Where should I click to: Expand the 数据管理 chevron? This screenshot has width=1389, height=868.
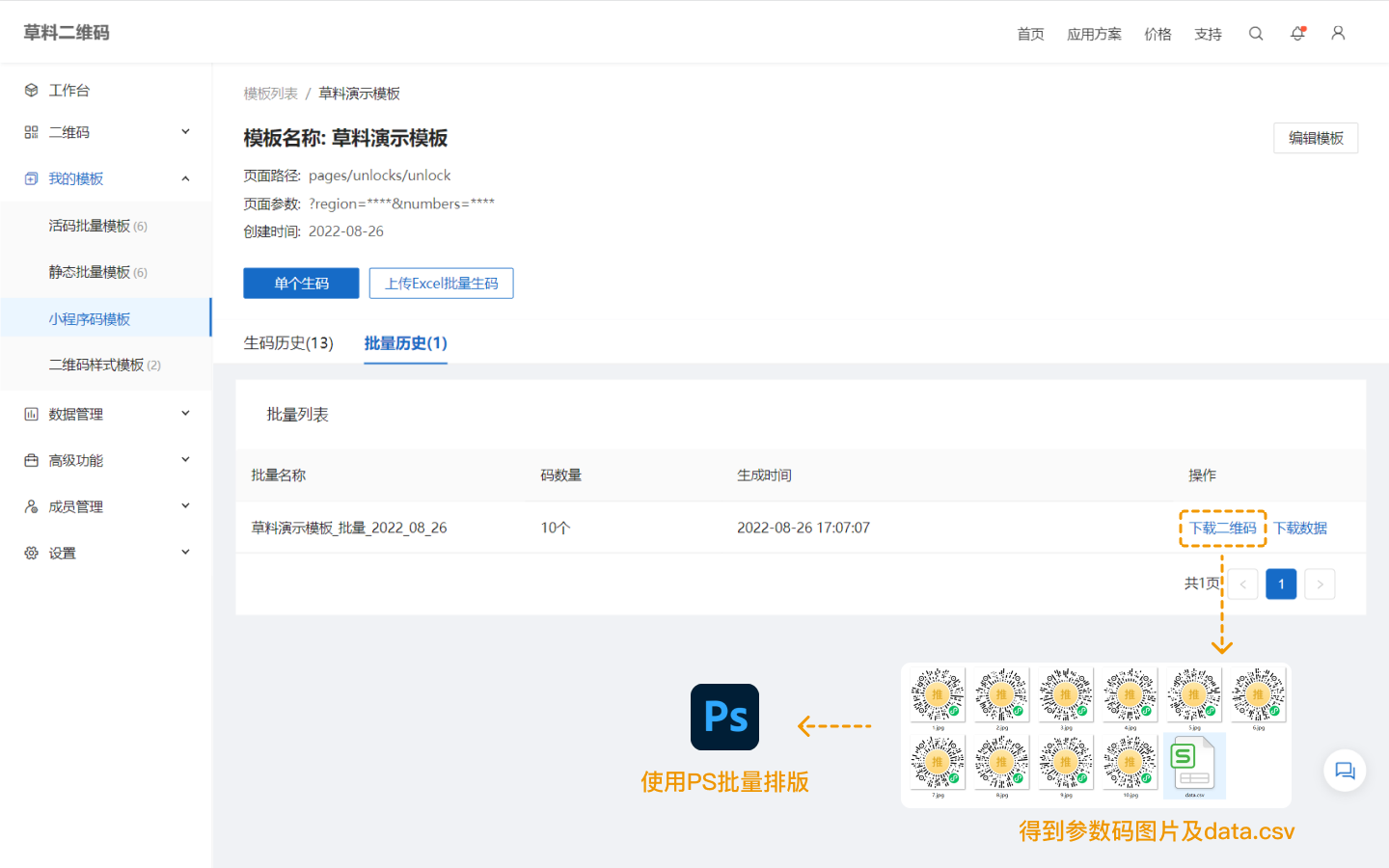click(x=186, y=414)
